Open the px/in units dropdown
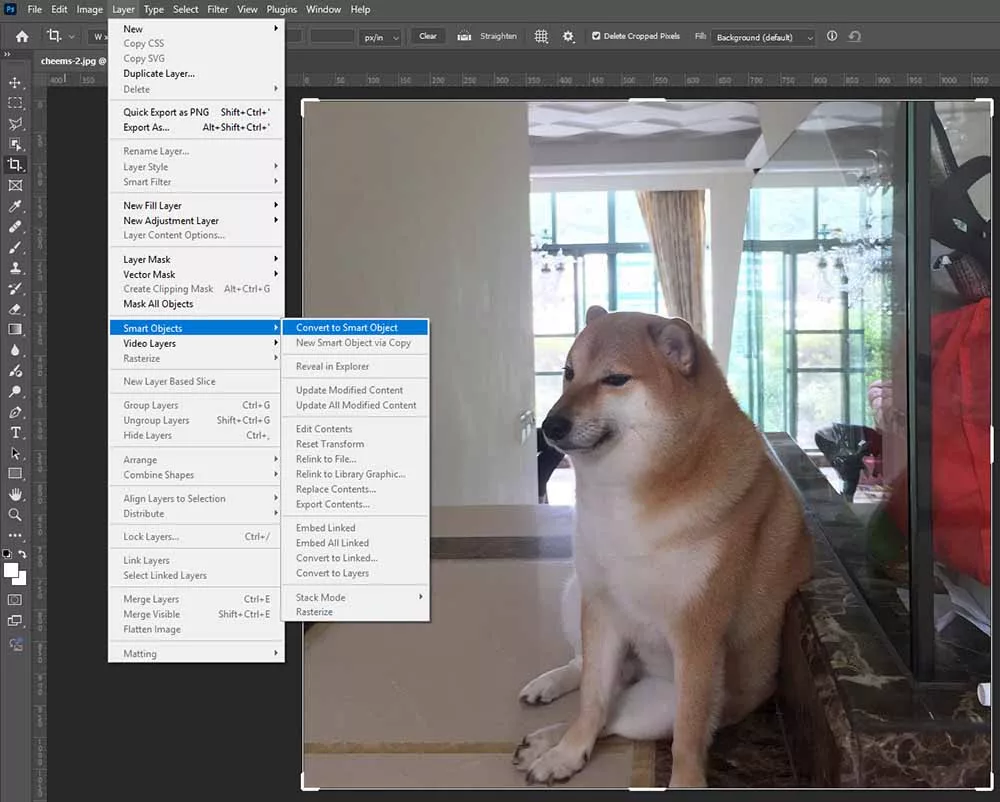 (382, 37)
